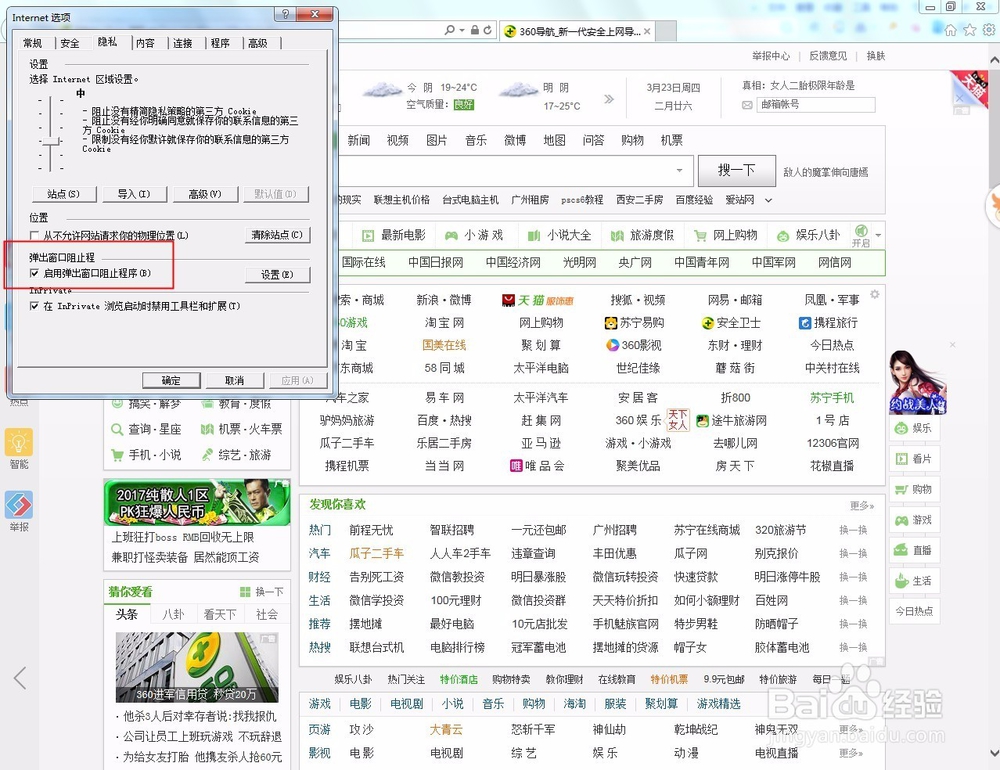Open address bar search dropdown arrow

click(462, 30)
